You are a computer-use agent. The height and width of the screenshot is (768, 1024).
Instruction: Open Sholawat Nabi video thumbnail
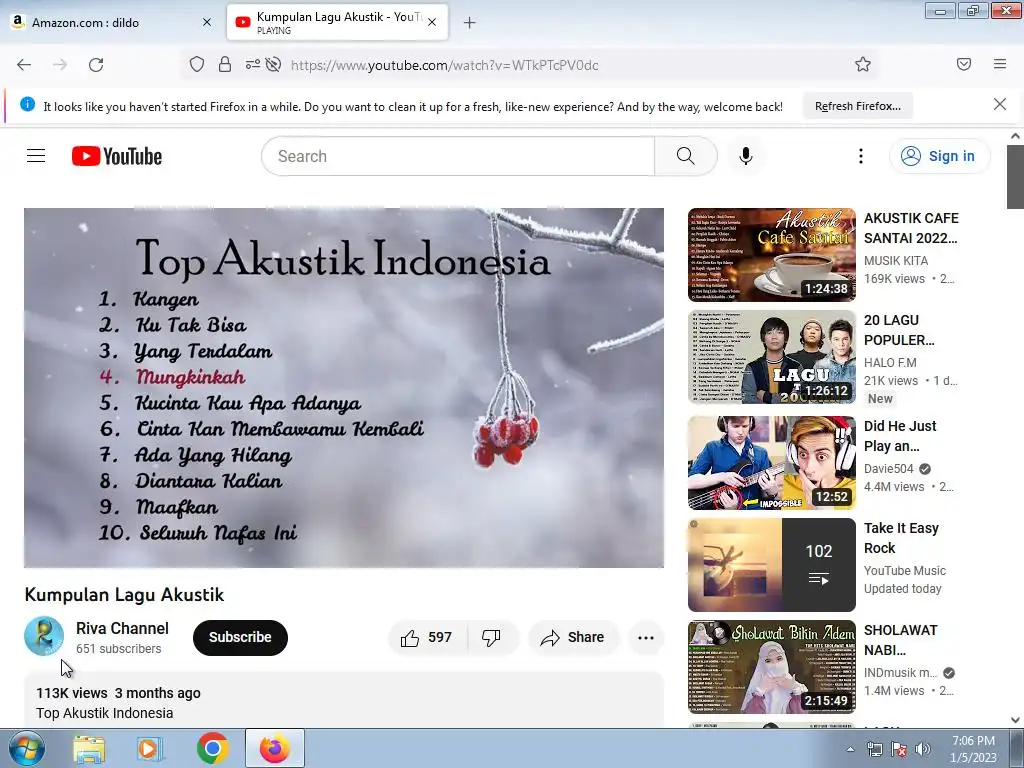click(x=771, y=666)
